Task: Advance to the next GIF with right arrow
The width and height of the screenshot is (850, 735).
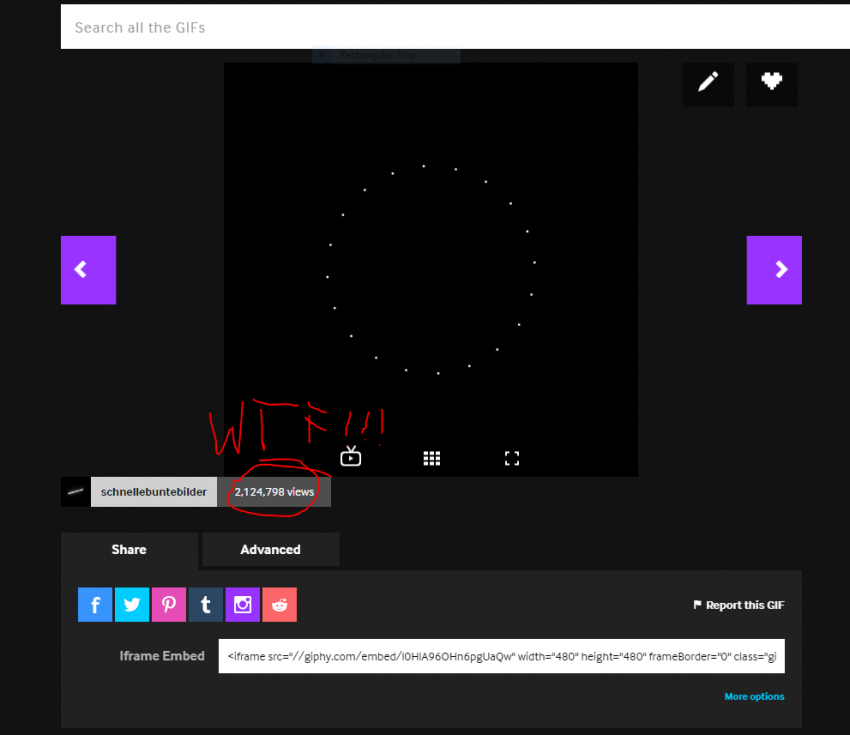Action: pos(774,270)
